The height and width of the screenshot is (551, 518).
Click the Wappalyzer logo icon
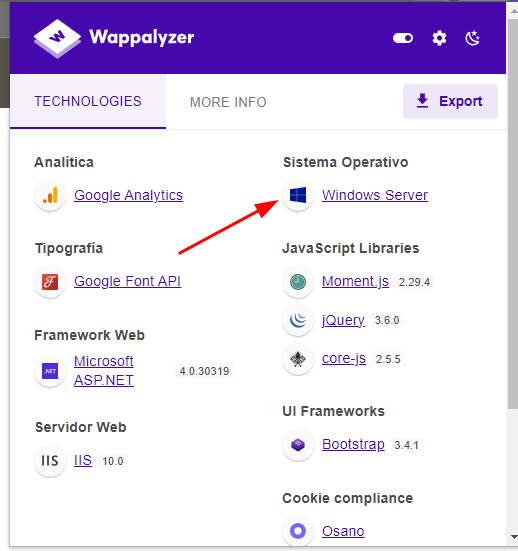point(57,38)
